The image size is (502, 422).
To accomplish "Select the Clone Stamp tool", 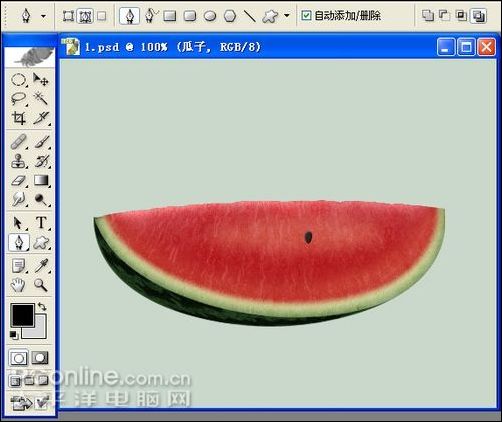I will [18, 161].
